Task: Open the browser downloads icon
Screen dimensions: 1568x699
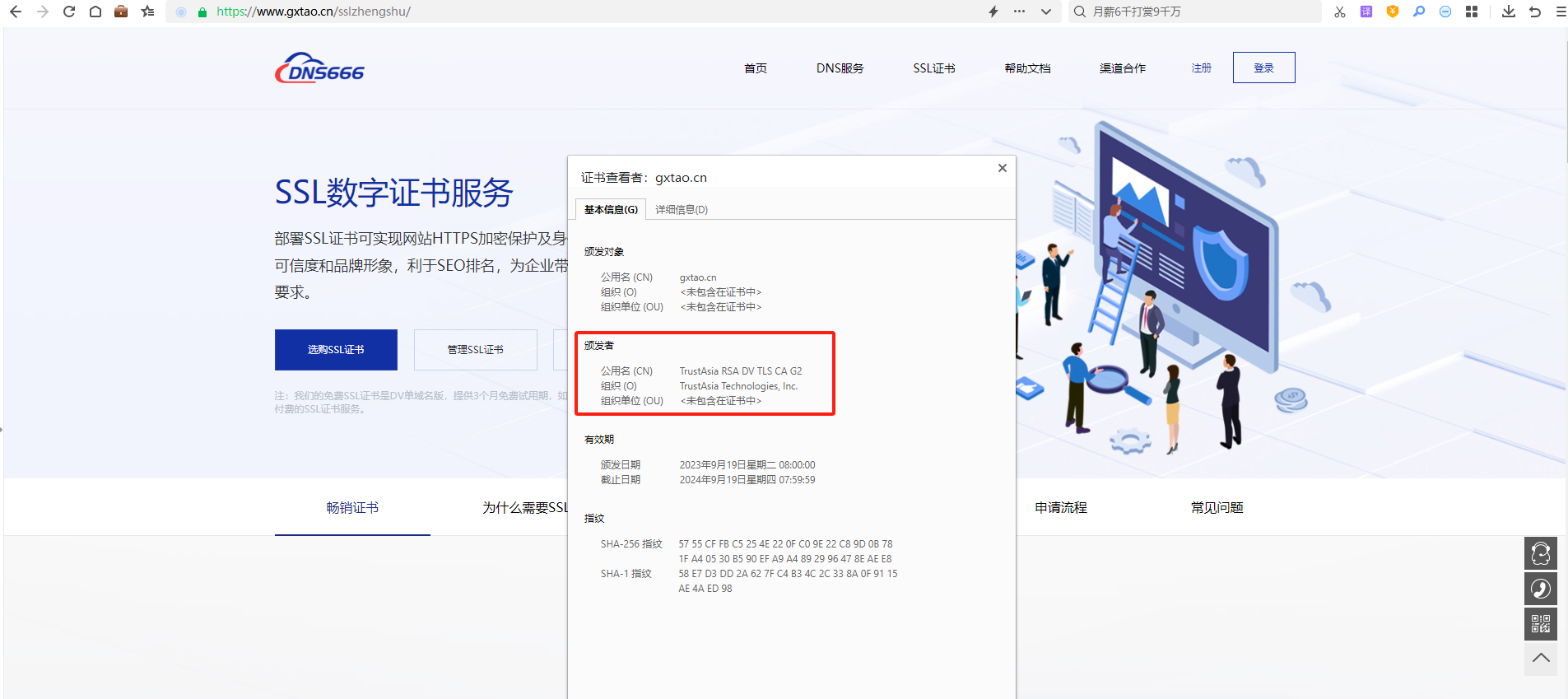Action: (x=1508, y=12)
